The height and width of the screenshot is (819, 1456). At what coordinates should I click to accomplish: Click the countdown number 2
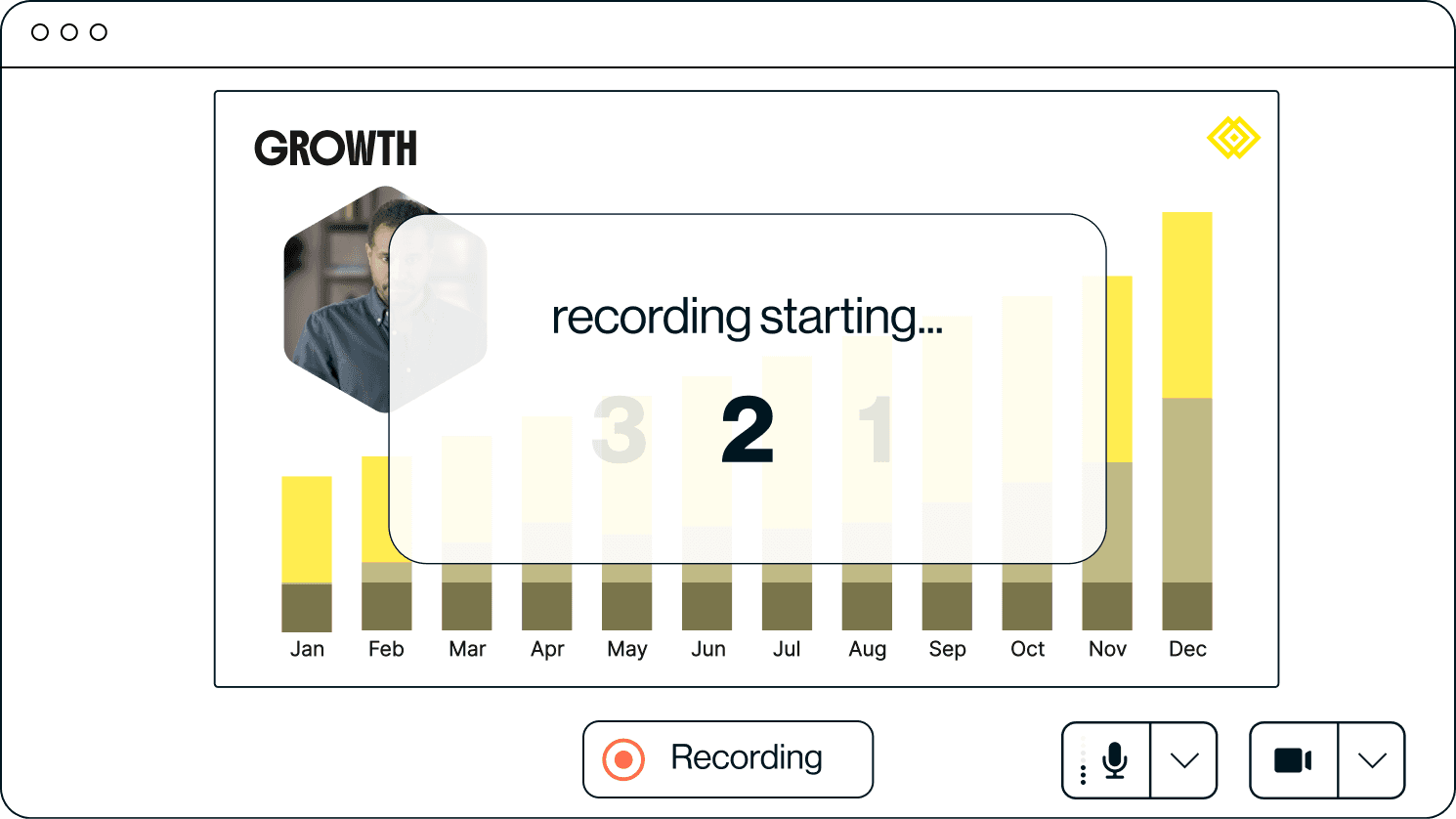point(748,430)
